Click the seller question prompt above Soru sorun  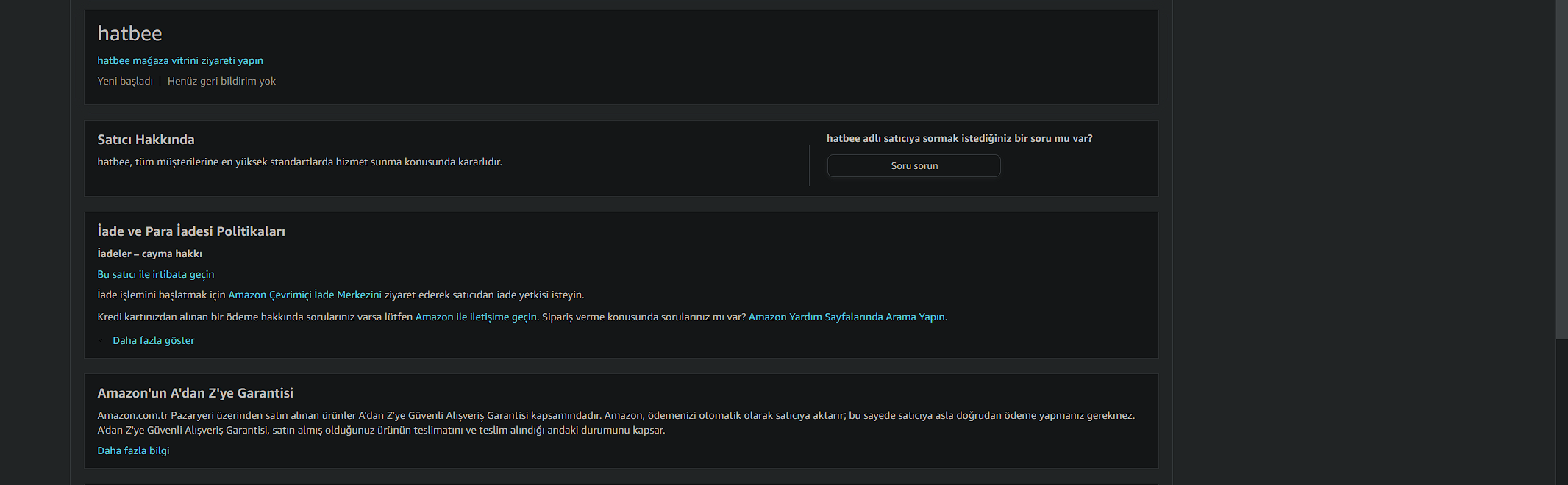click(x=959, y=138)
